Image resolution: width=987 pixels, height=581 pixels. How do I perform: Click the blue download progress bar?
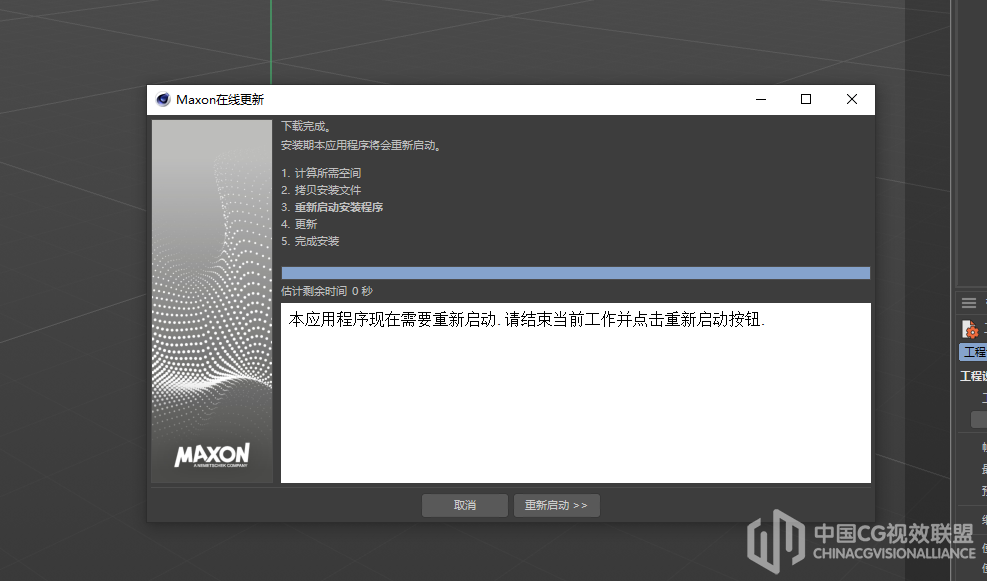tap(575, 273)
